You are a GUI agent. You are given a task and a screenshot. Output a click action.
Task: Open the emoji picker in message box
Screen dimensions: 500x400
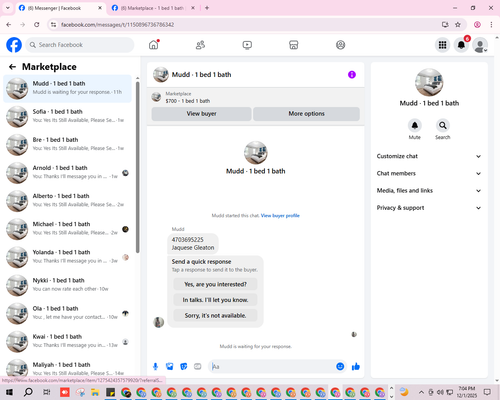pos(340,367)
